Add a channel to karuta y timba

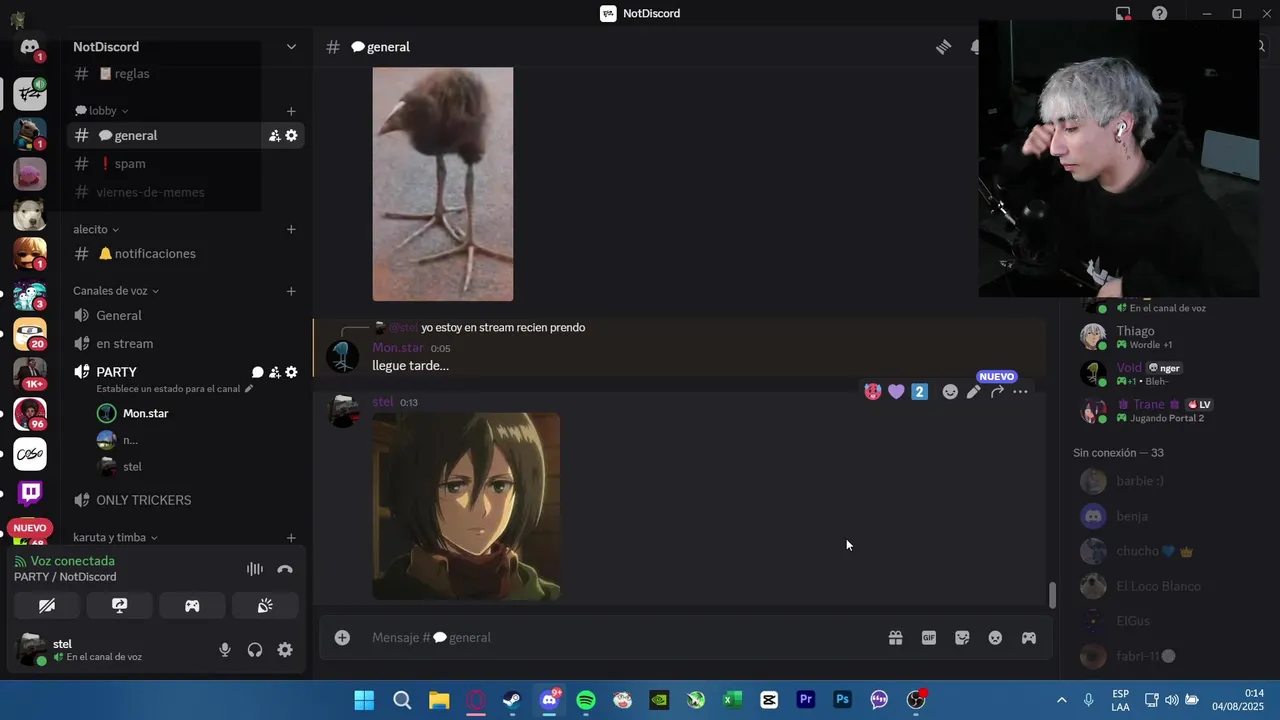click(291, 538)
